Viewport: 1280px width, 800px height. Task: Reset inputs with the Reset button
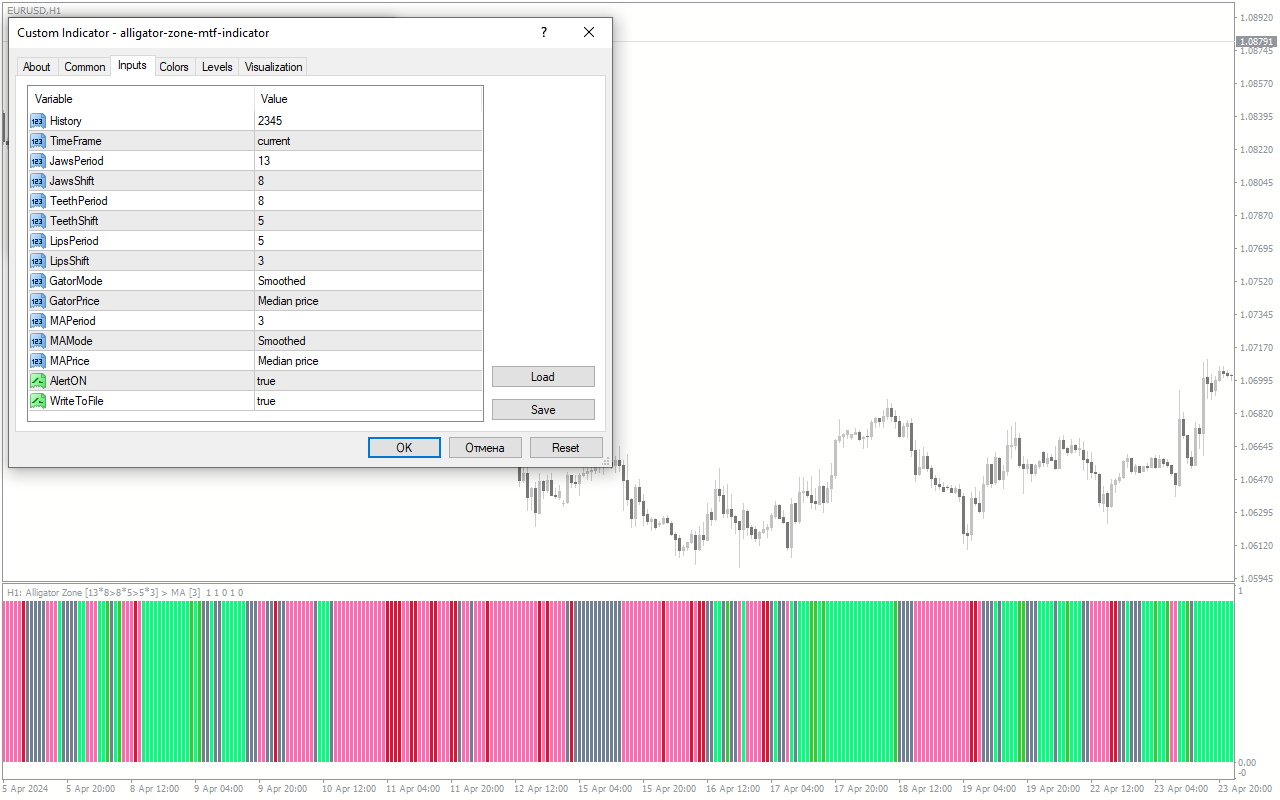566,447
